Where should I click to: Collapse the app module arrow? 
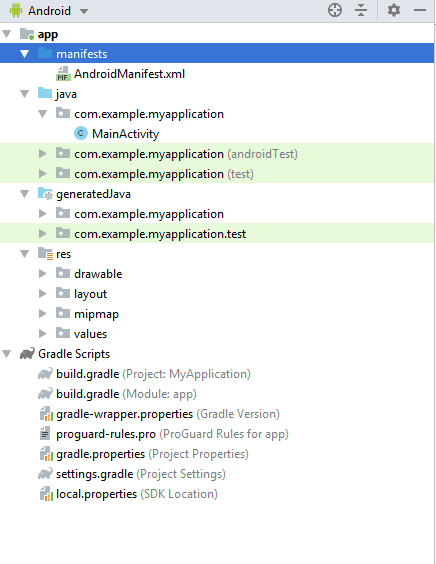pyautogui.click(x=7, y=34)
